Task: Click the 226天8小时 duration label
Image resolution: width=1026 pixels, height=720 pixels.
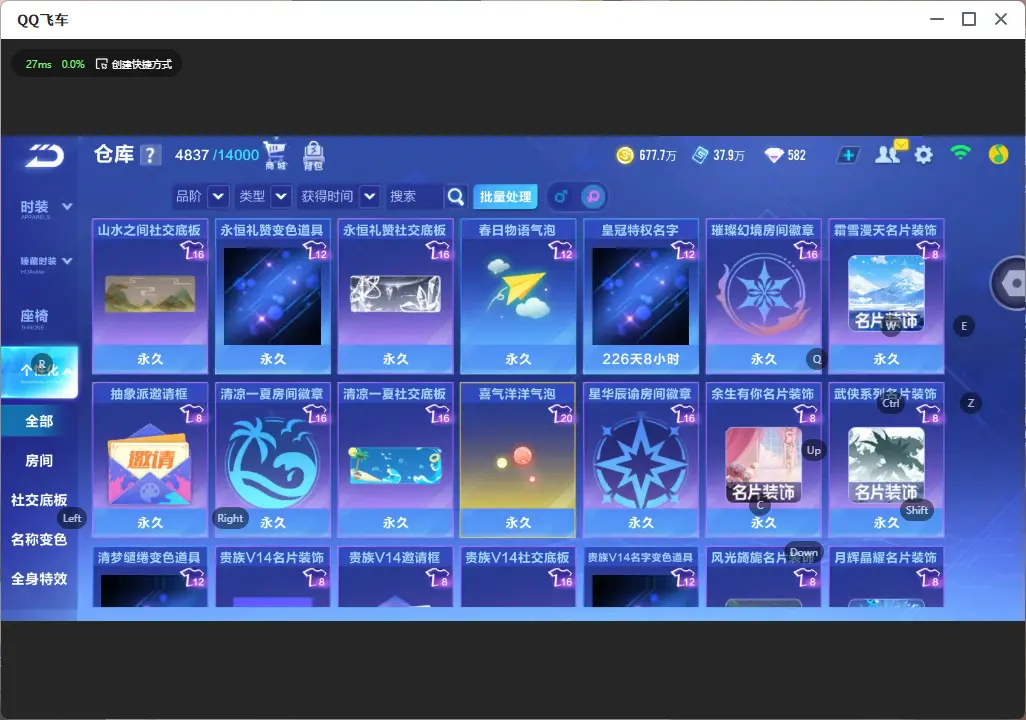Action: click(641, 359)
